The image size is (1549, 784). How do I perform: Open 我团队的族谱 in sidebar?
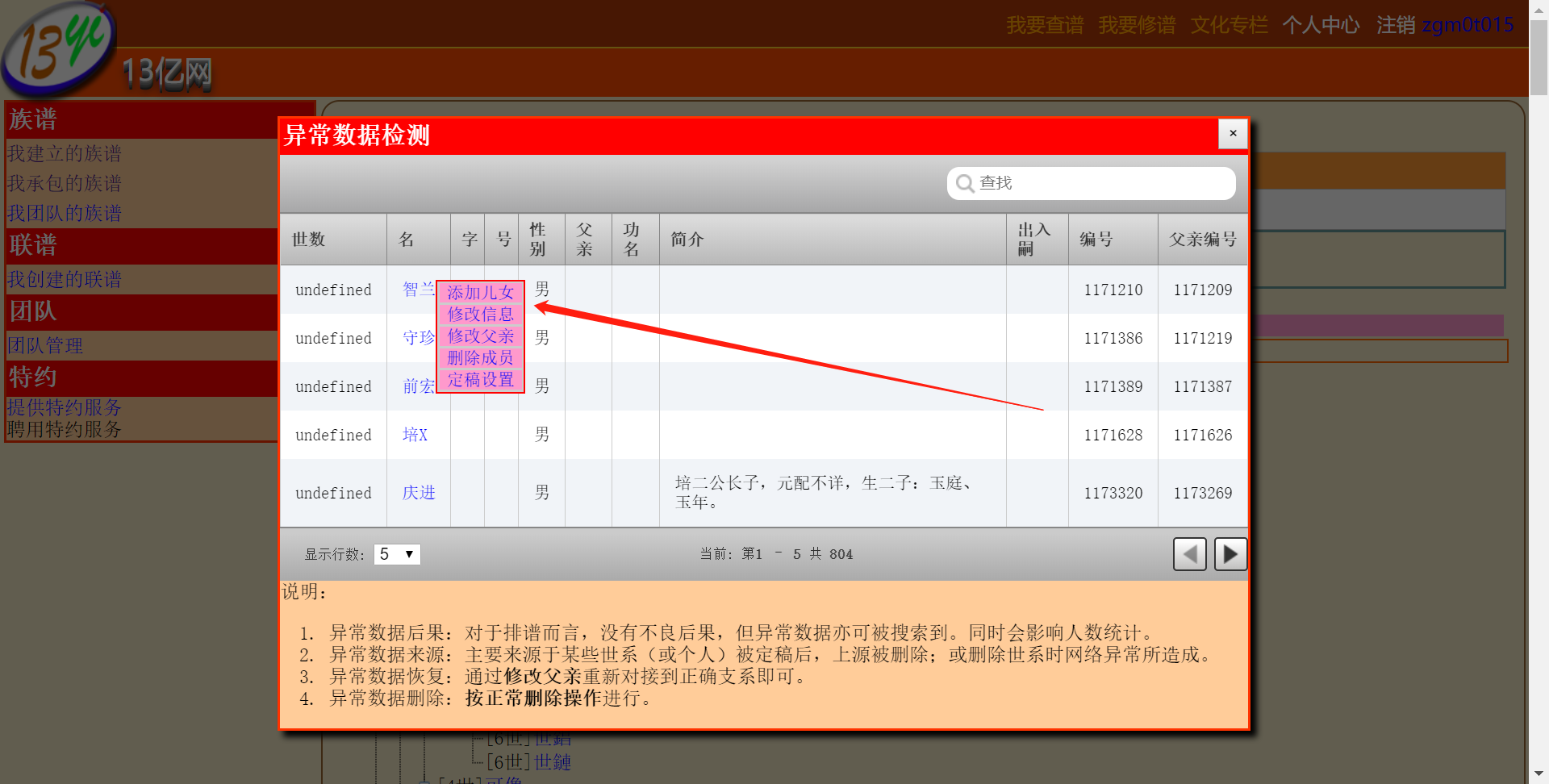pos(65,213)
